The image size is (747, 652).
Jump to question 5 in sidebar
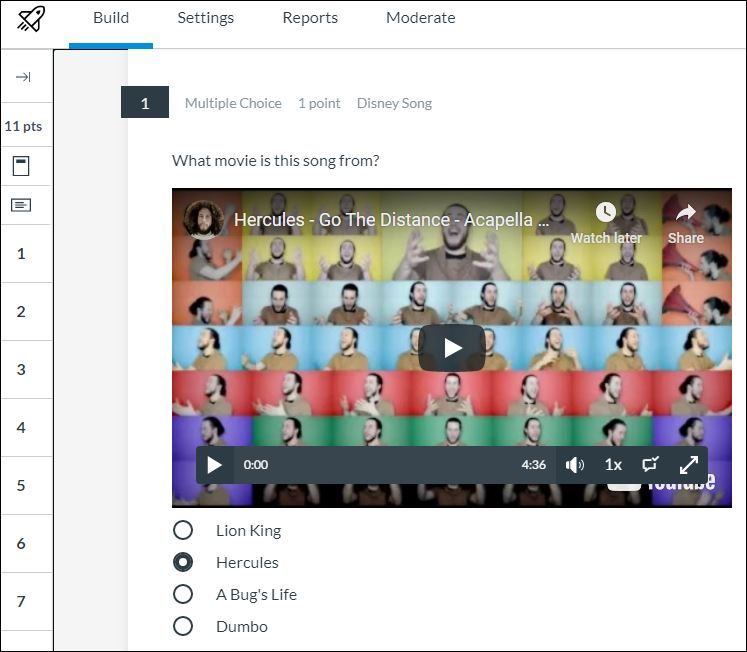(x=21, y=485)
